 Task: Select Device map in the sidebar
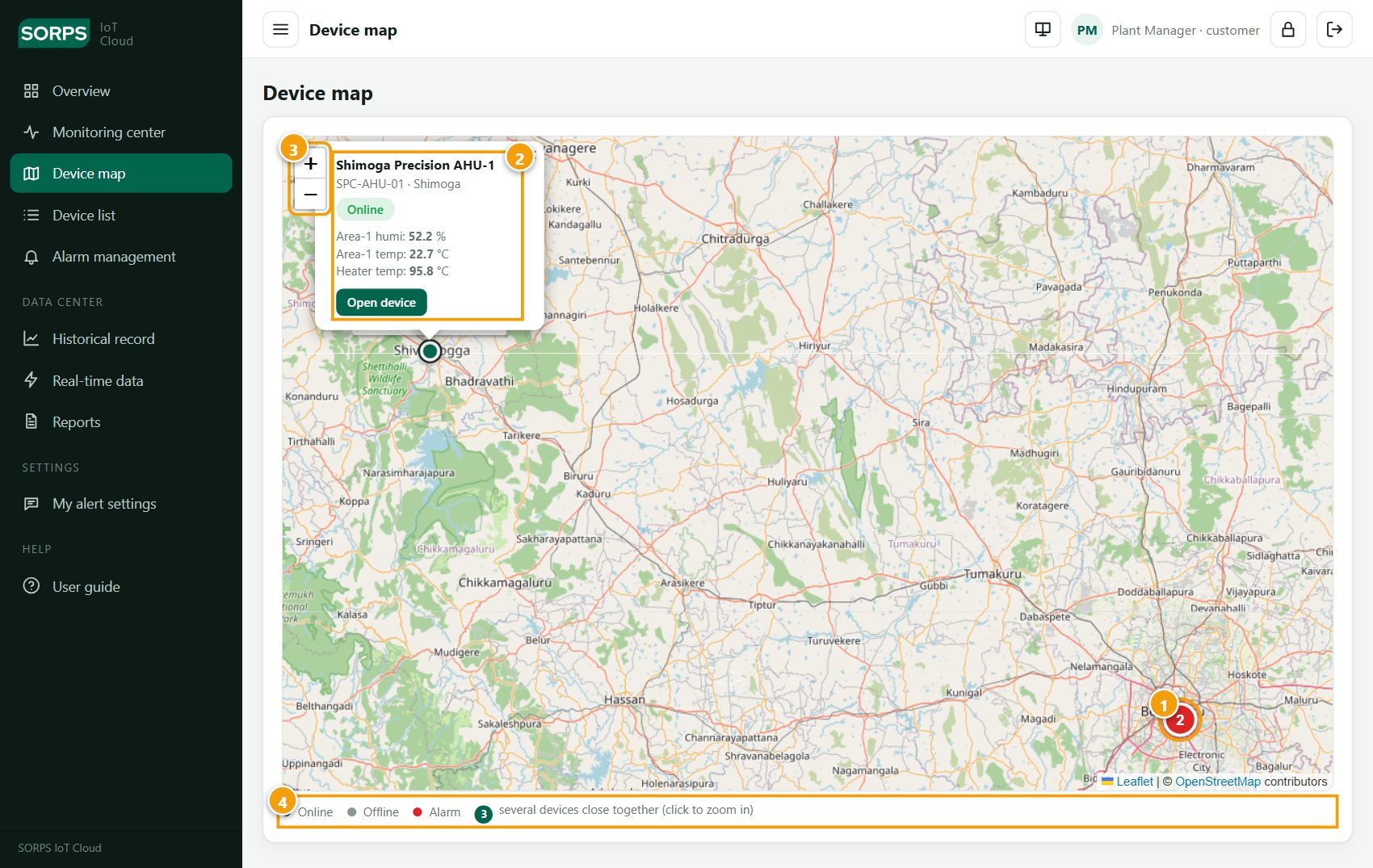(x=121, y=174)
